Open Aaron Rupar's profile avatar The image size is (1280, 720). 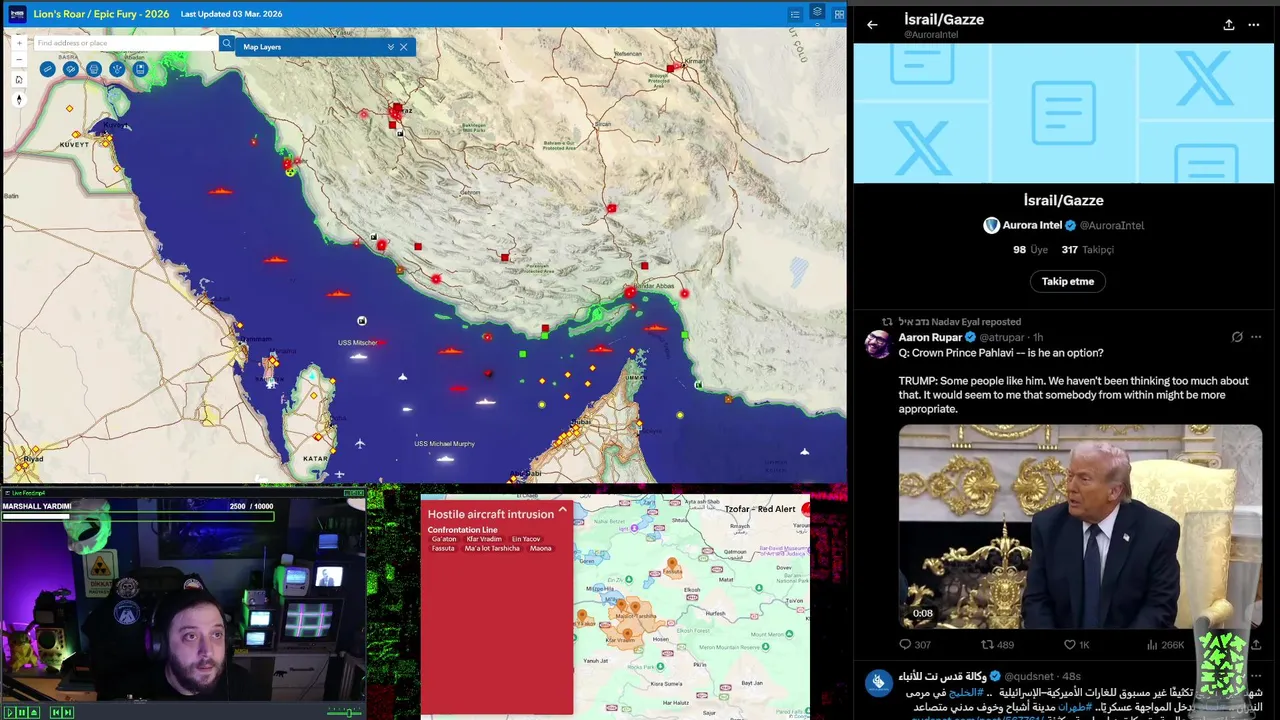[878, 345]
